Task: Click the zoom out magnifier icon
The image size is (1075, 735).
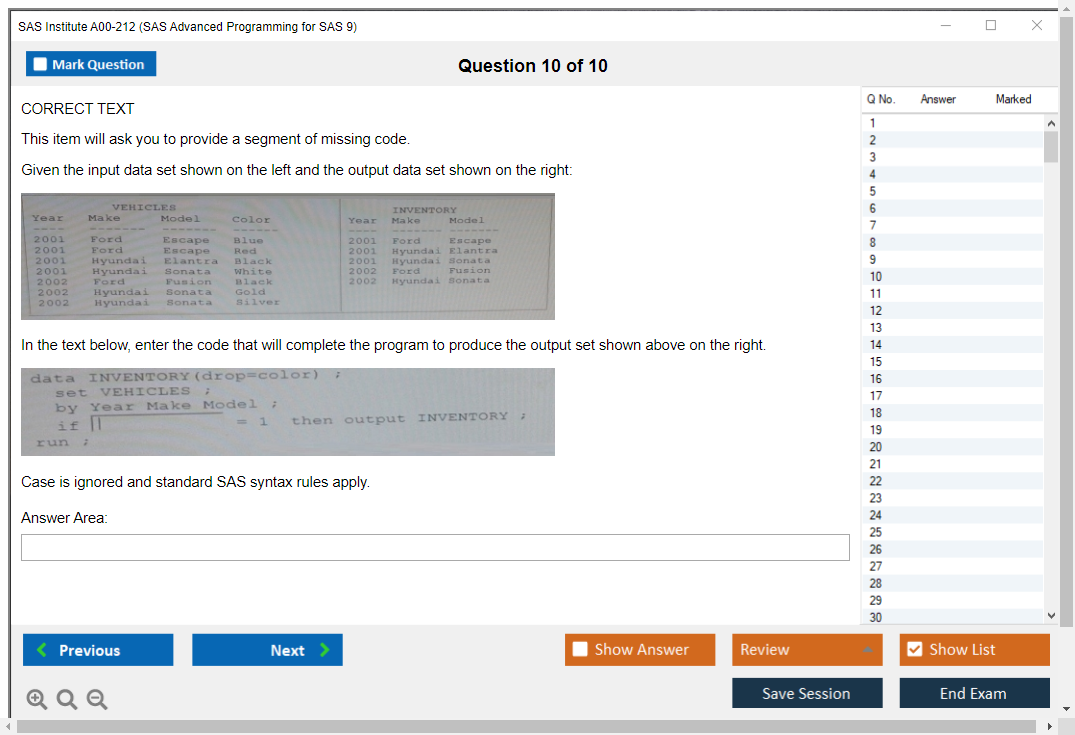Action: point(96,700)
